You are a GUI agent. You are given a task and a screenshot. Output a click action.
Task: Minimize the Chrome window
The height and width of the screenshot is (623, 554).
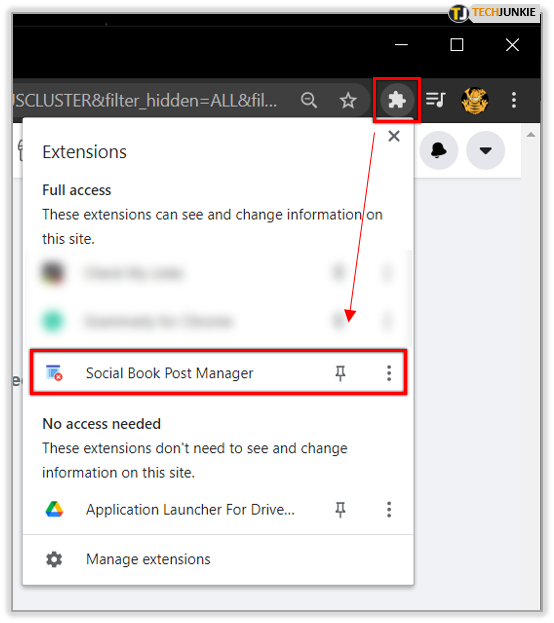pyautogui.click(x=401, y=44)
